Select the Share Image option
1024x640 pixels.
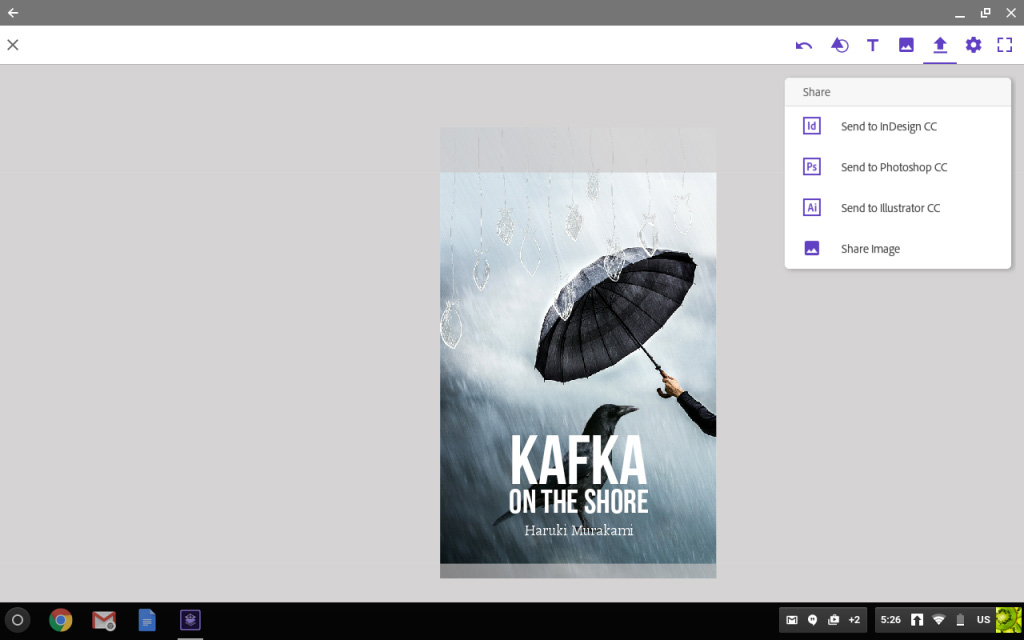tap(870, 248)
